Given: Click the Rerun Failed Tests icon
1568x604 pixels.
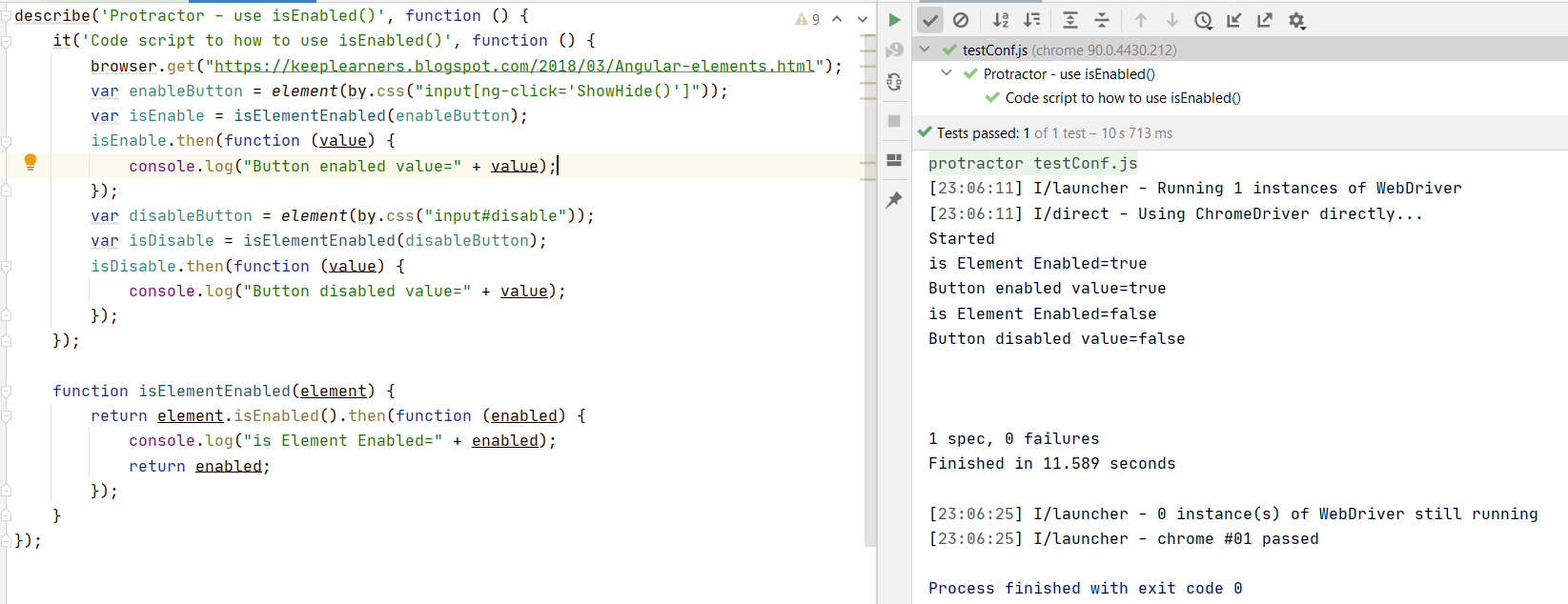Looking at the screenshot, I should (894, 50).
